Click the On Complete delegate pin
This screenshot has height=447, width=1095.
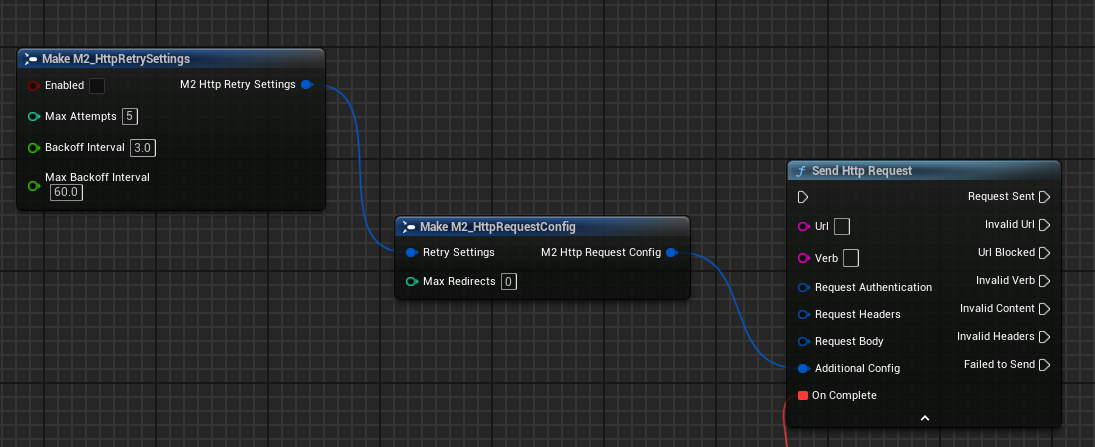(802, 396)
